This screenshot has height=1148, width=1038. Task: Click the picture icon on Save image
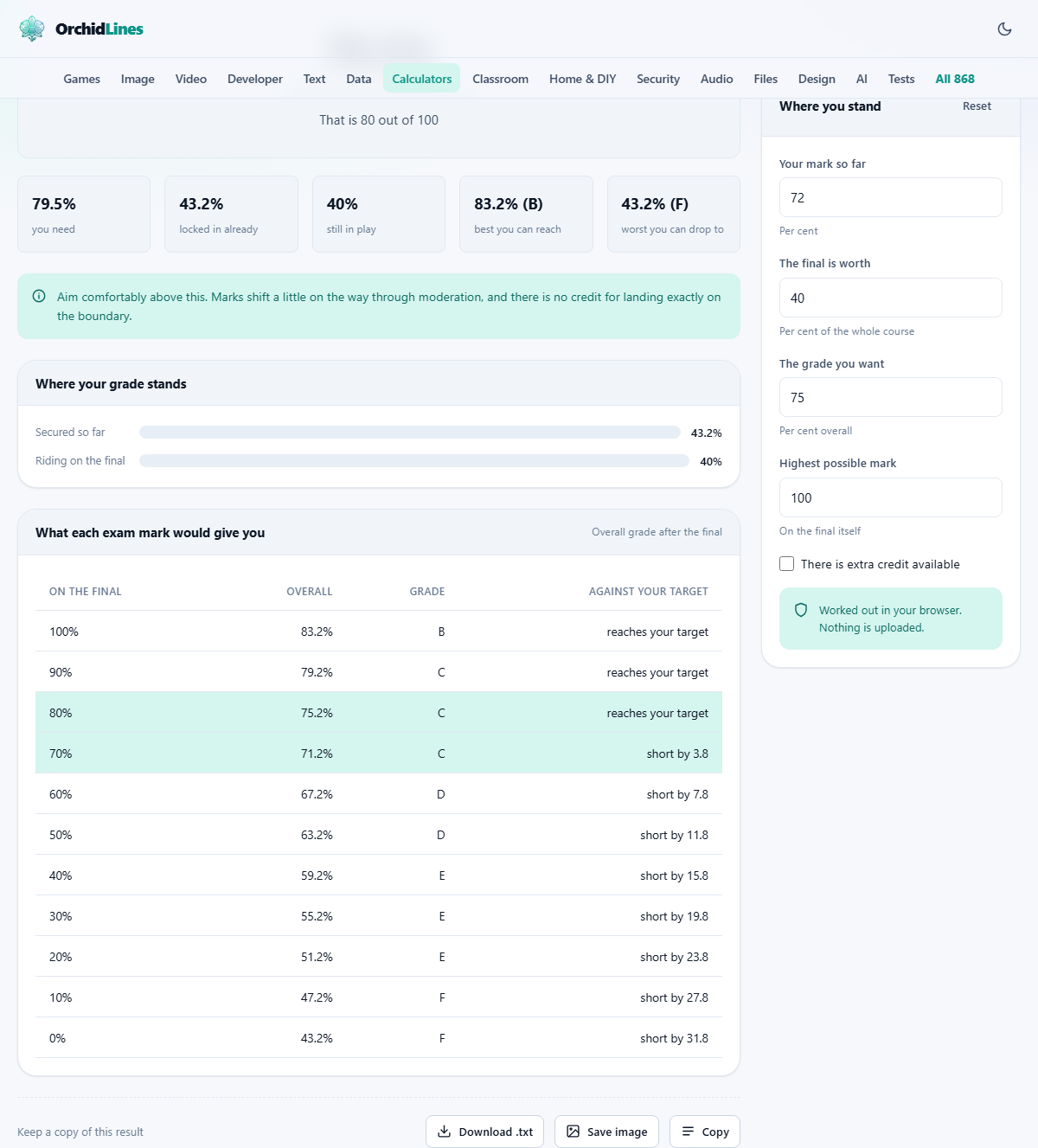tap(573, 1132)
